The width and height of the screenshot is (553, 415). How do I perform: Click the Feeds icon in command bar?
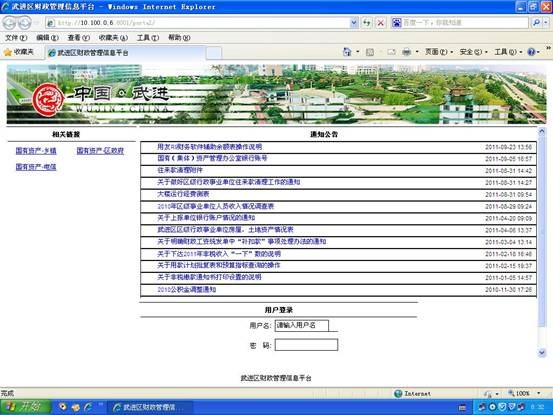(x=370, y=52)
